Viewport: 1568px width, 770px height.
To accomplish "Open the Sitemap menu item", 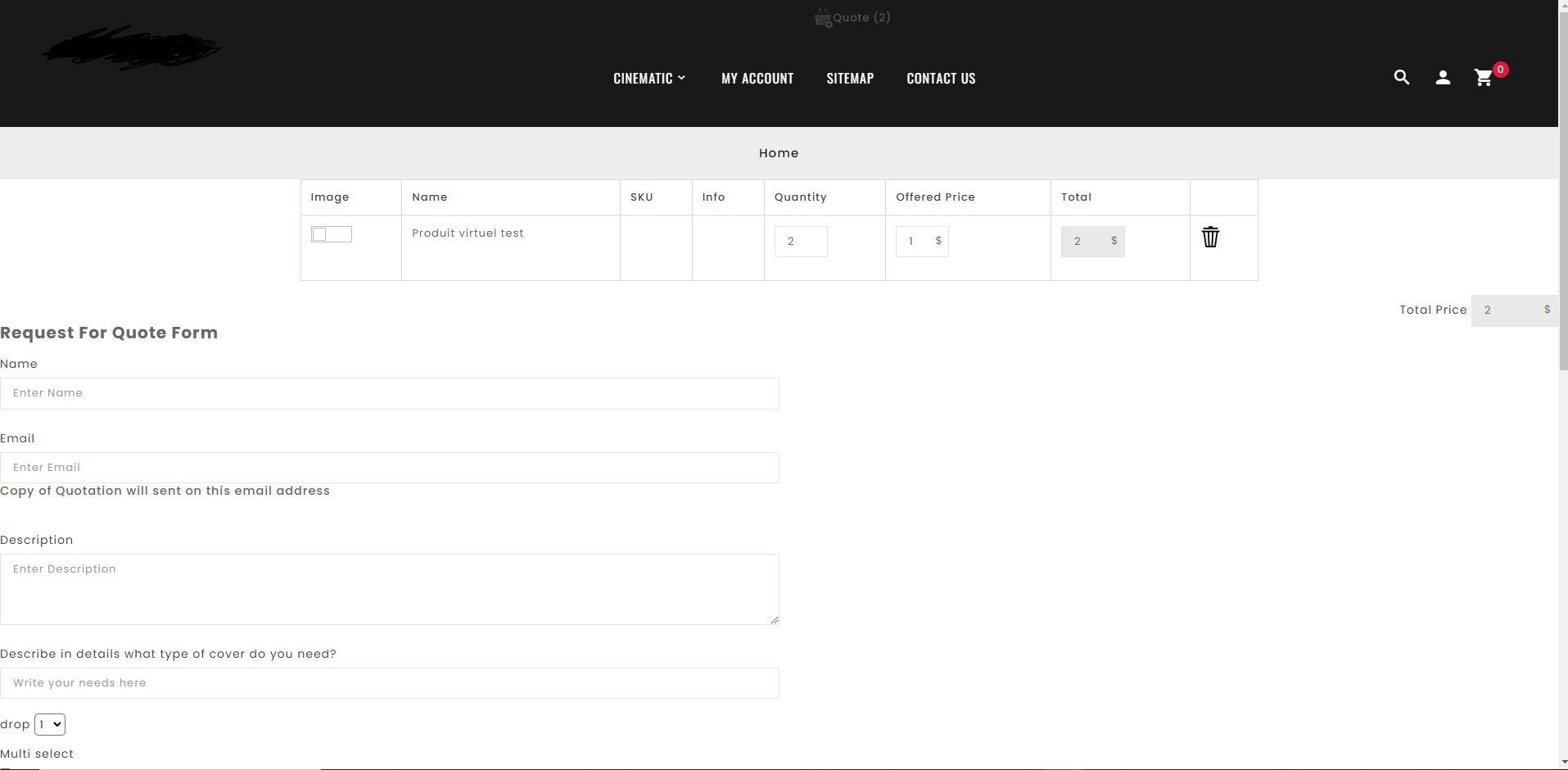I will click(850, 78).
